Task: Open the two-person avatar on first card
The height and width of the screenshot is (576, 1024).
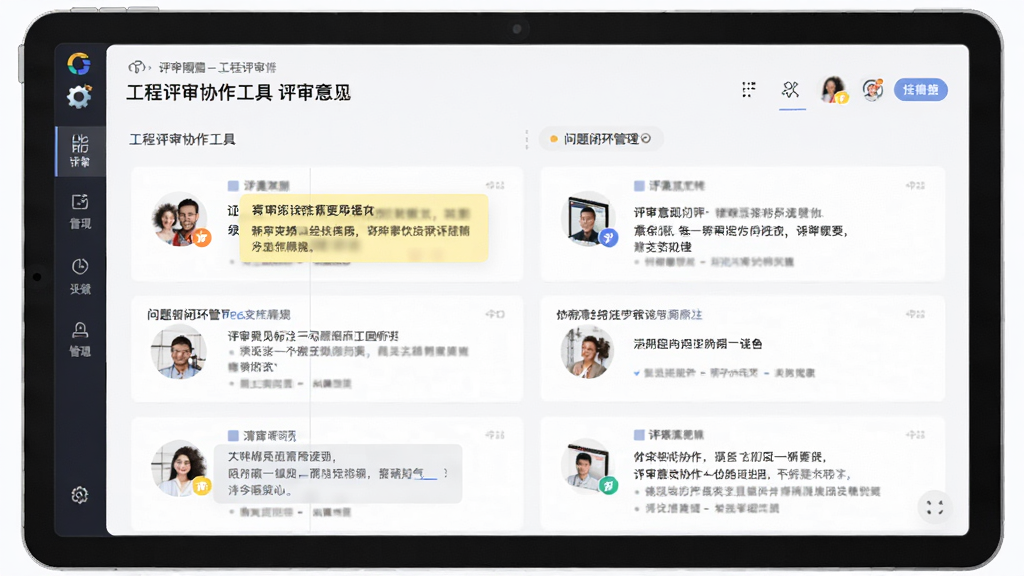Action: [178, 219]
